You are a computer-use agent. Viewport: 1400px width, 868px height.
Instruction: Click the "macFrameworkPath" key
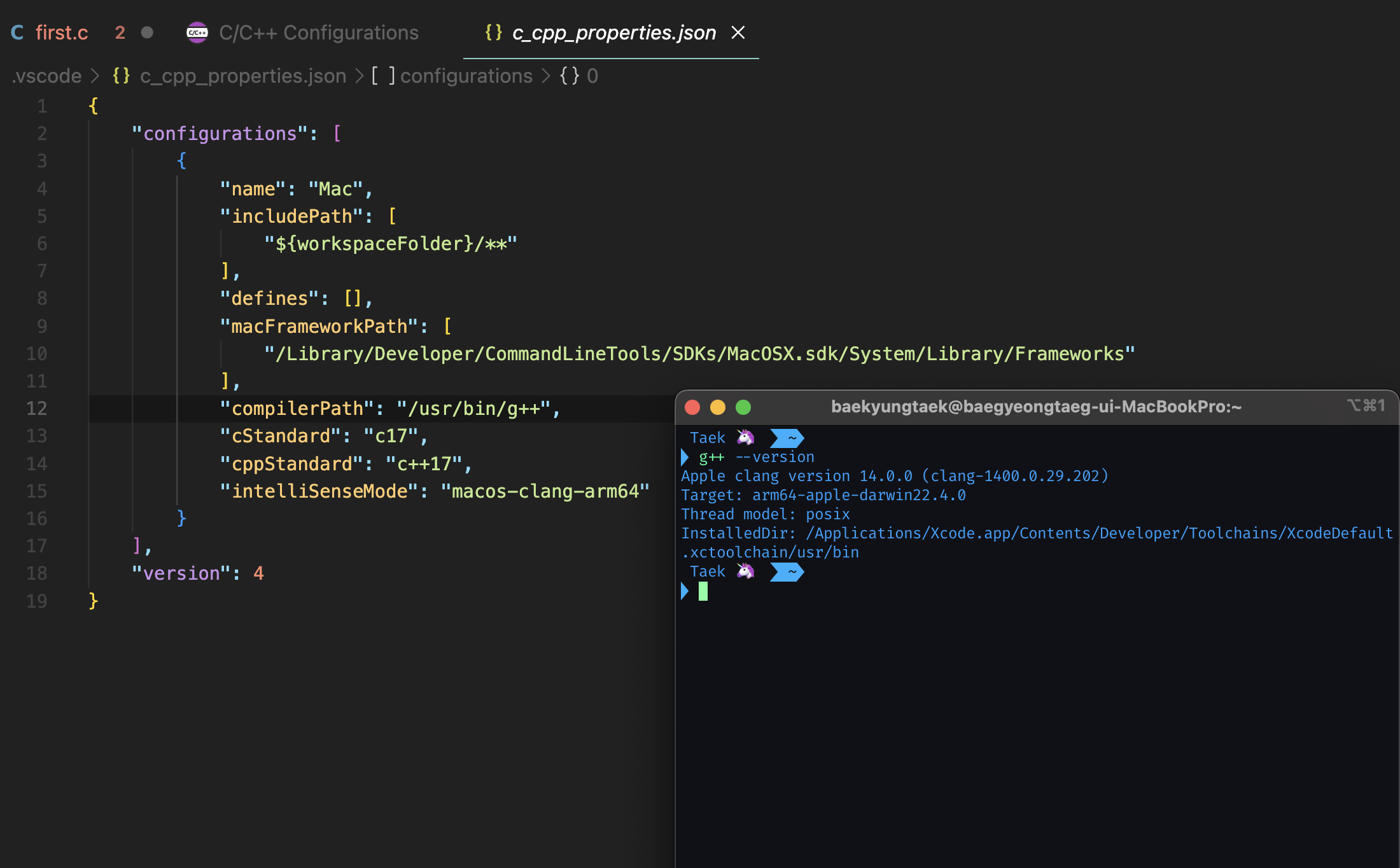319,326
